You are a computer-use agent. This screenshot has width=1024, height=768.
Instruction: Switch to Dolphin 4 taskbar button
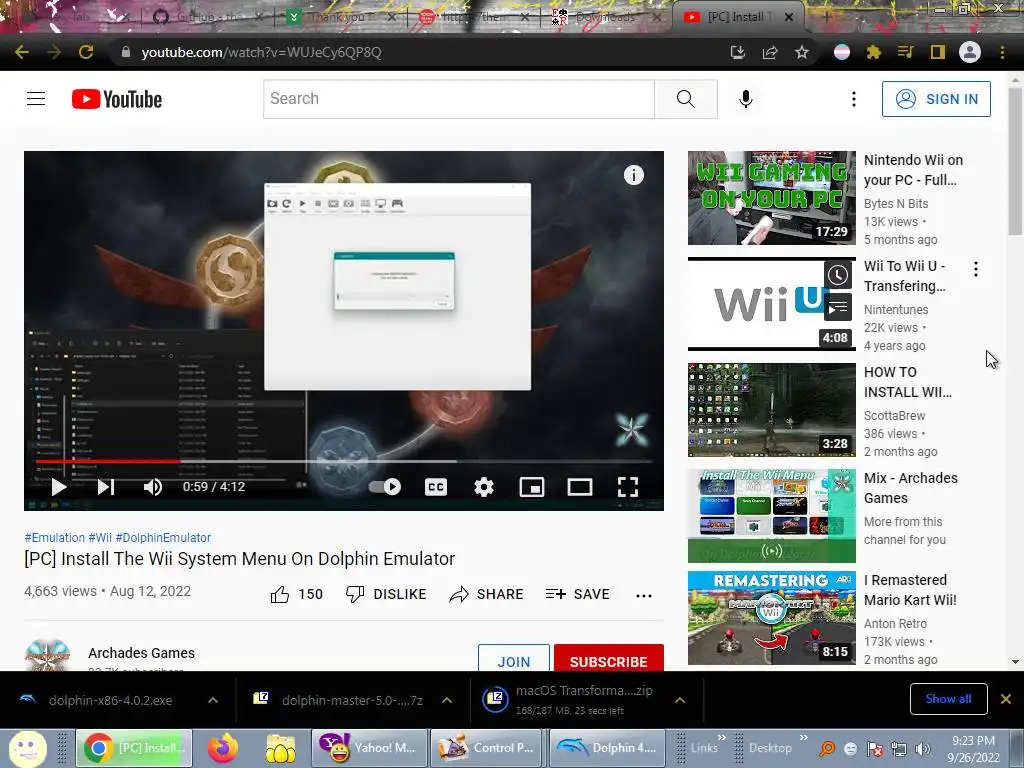(607, 748)
